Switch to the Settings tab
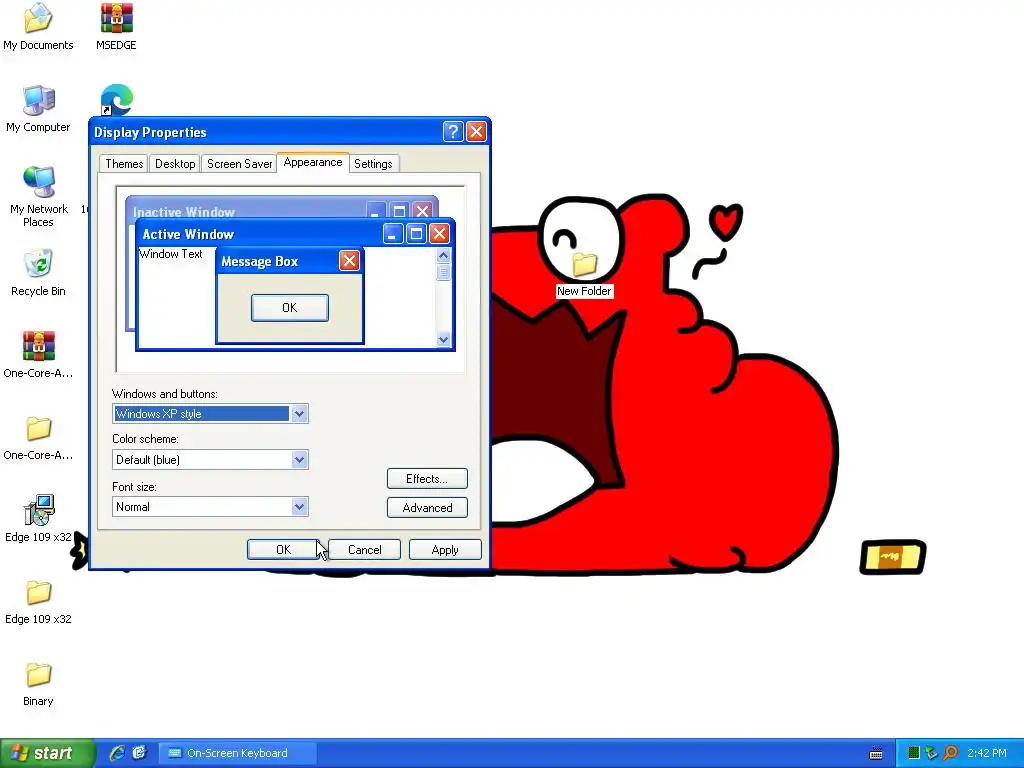1024x768 pixels. coord(373,164)
